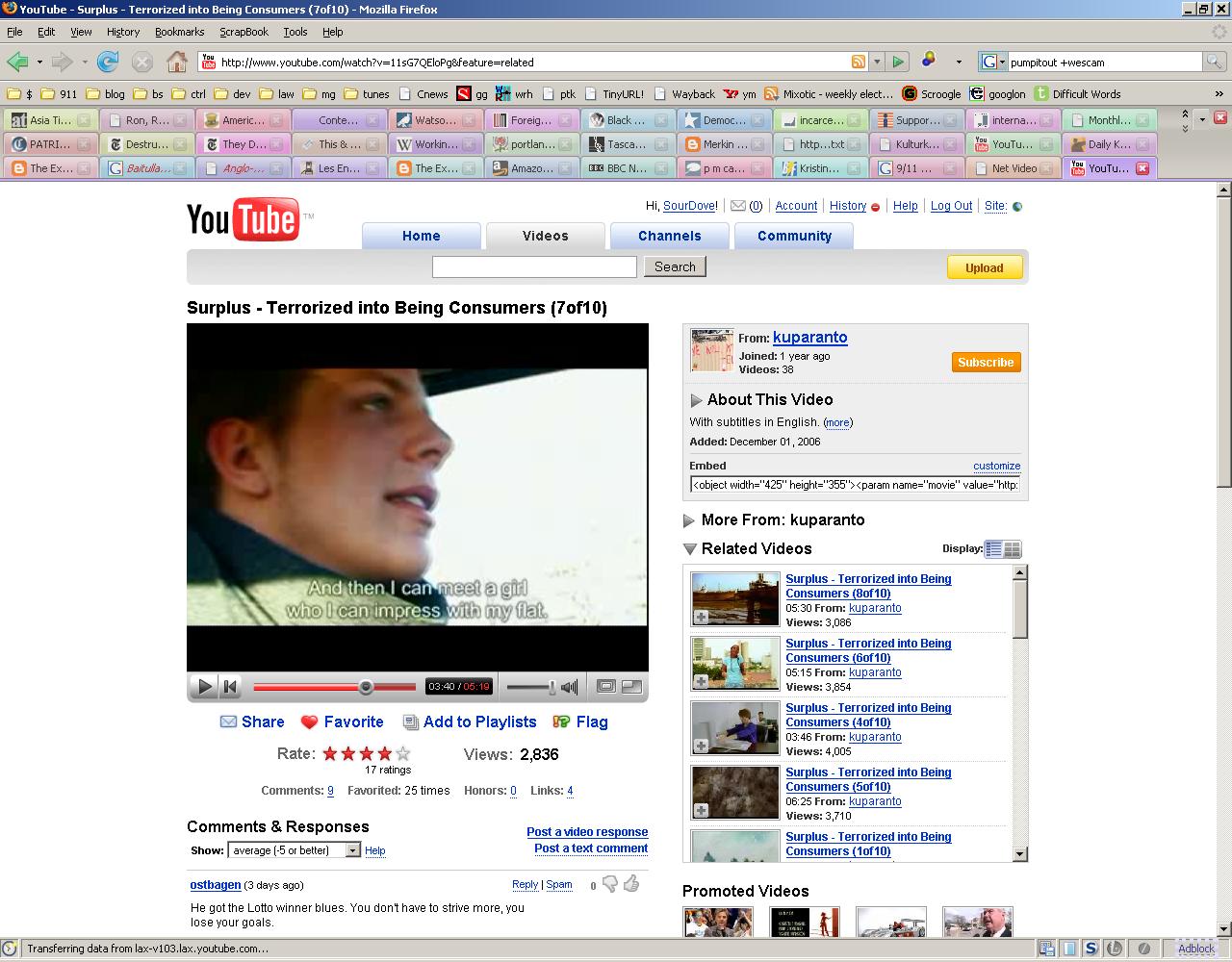The height and width of the screenshot is (962, 1232).
Task: Open the Channels tab
Action: point(669,236)
